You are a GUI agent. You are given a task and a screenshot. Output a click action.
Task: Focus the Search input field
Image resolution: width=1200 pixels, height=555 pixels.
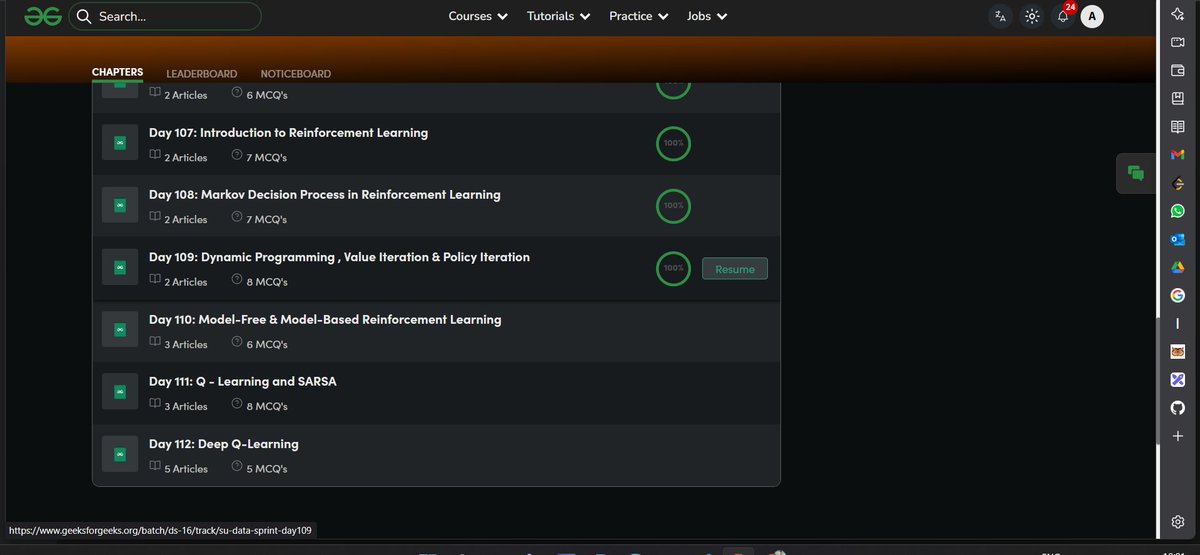point(165,16)
